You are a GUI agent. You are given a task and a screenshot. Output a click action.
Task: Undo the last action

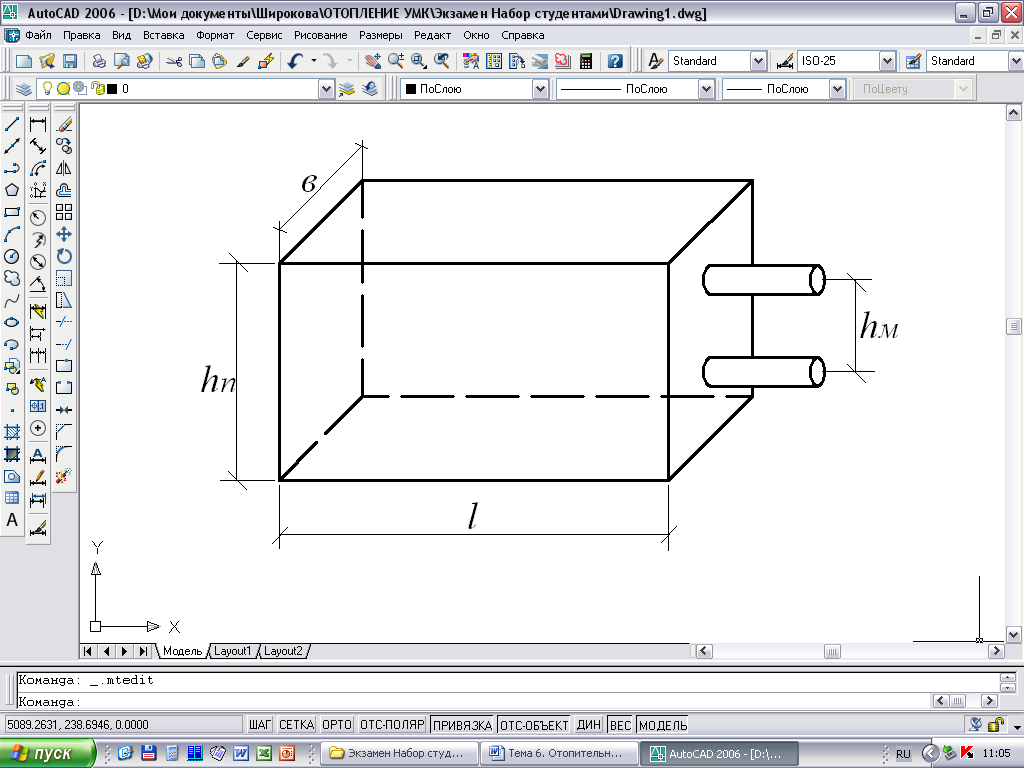tap(296, 61)
